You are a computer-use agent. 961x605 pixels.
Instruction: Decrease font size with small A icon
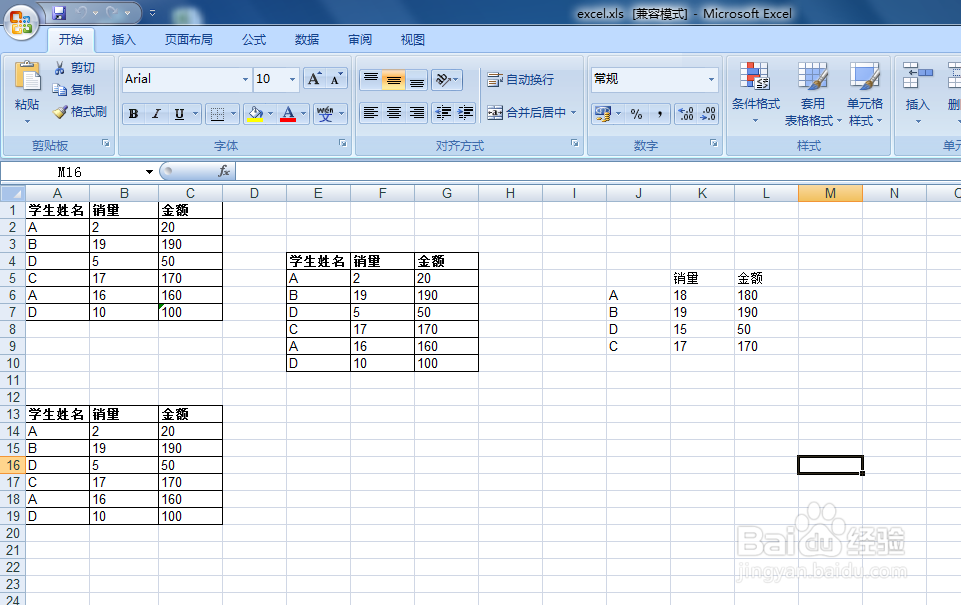335,79
